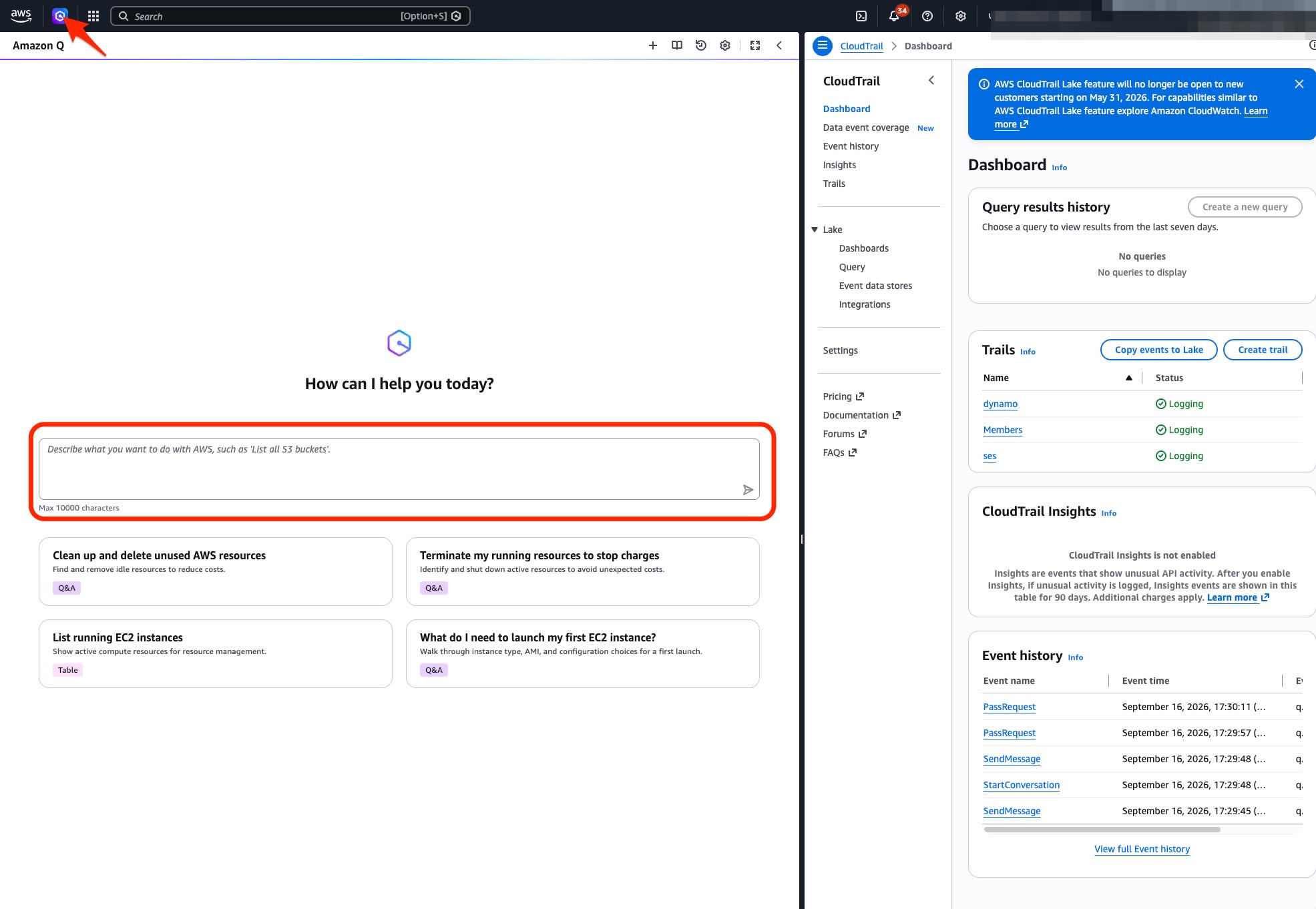Start a new Amazon Q chat with plus icon
This screenshot has height=909, width=1316.
click(653, 45)
